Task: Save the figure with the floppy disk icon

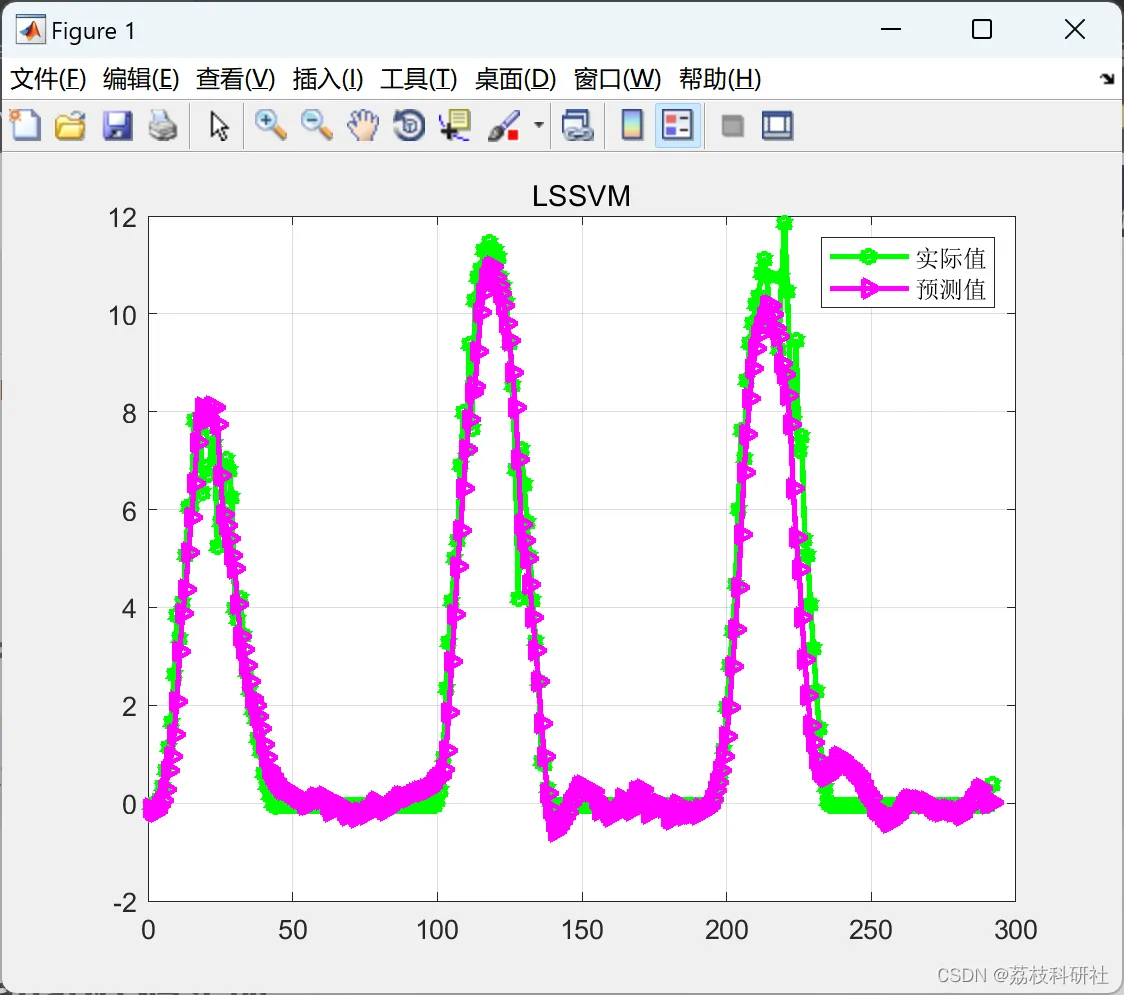Action: click(x=117, y=126)
